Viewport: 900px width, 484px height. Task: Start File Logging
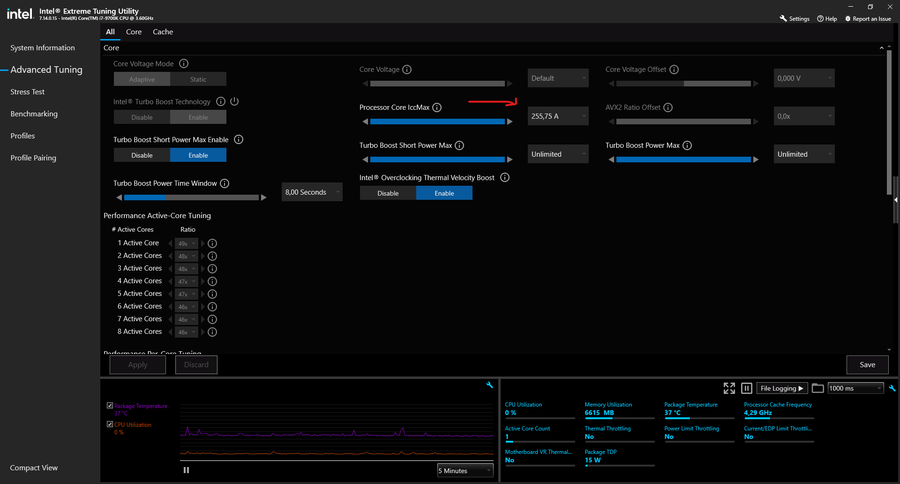782,389
